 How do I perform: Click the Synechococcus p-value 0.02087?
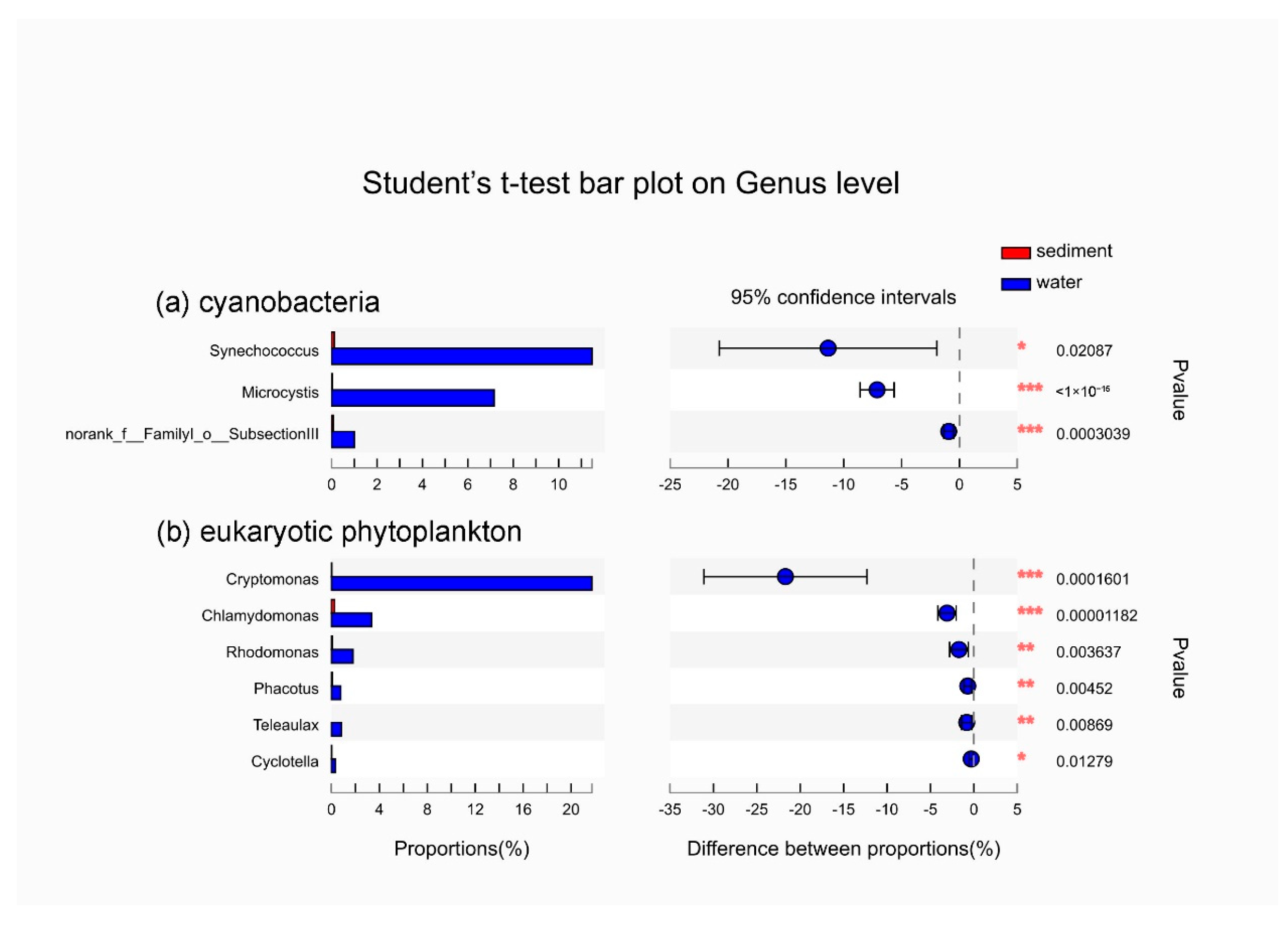[1083, 351]
